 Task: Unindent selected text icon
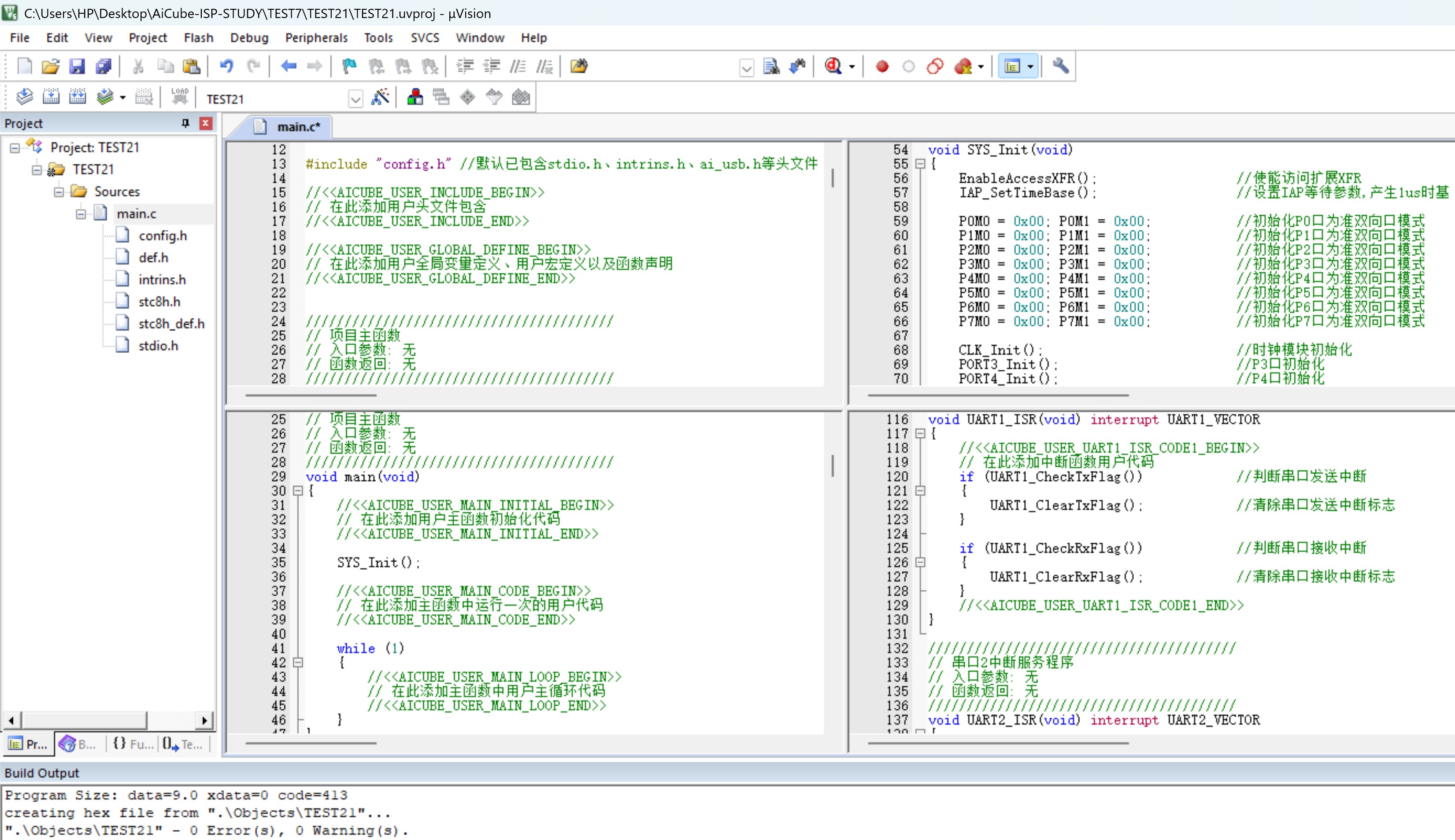[492, 66]
